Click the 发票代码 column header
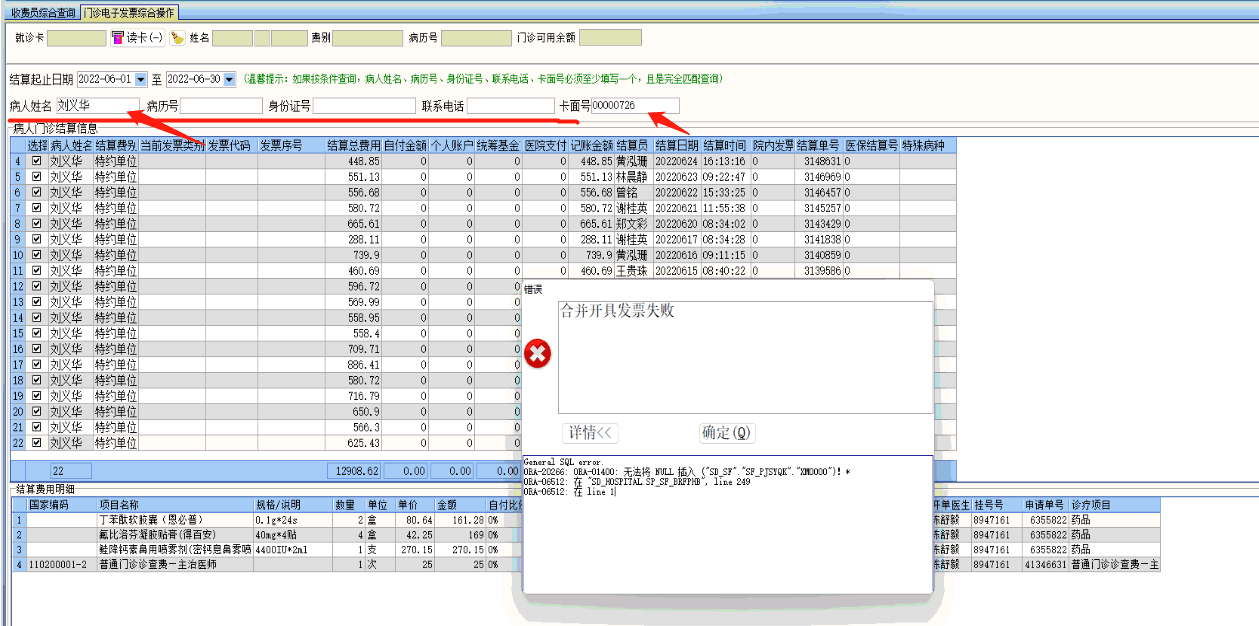 tap(231, 146)
